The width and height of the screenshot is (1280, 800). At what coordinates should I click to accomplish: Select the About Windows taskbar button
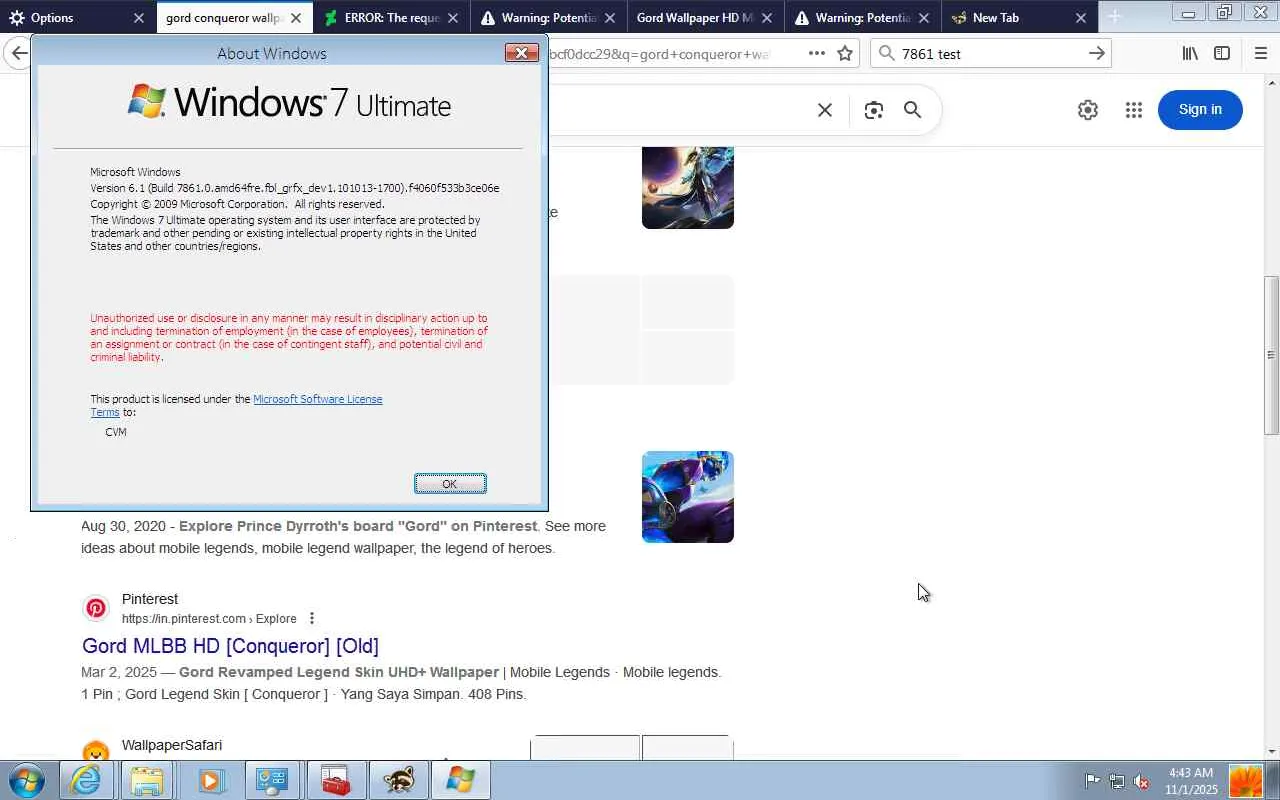[x=460, y=780]
